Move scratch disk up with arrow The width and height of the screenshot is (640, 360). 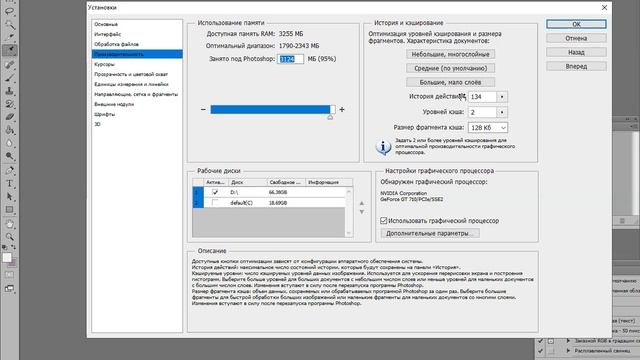pyautogui.click(x=361, y=203)
